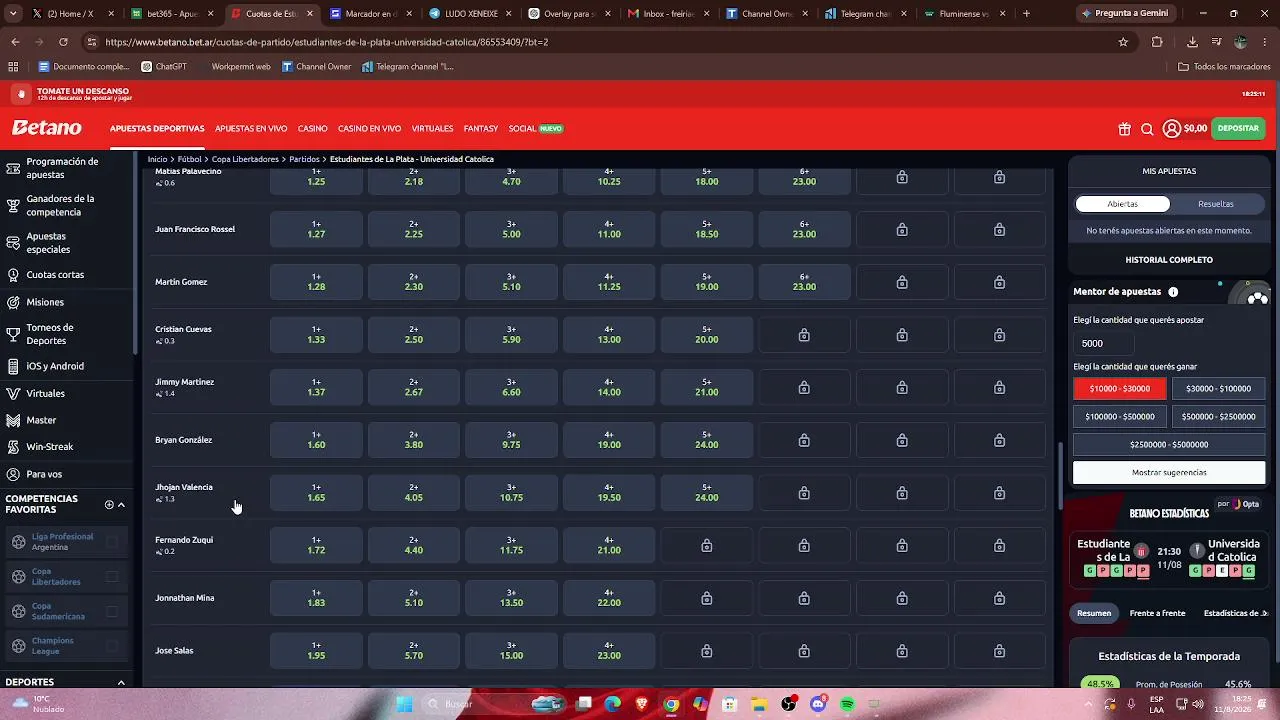
Task: Click the bet amount field showing 5000
Action: [x=1103, y=343]
